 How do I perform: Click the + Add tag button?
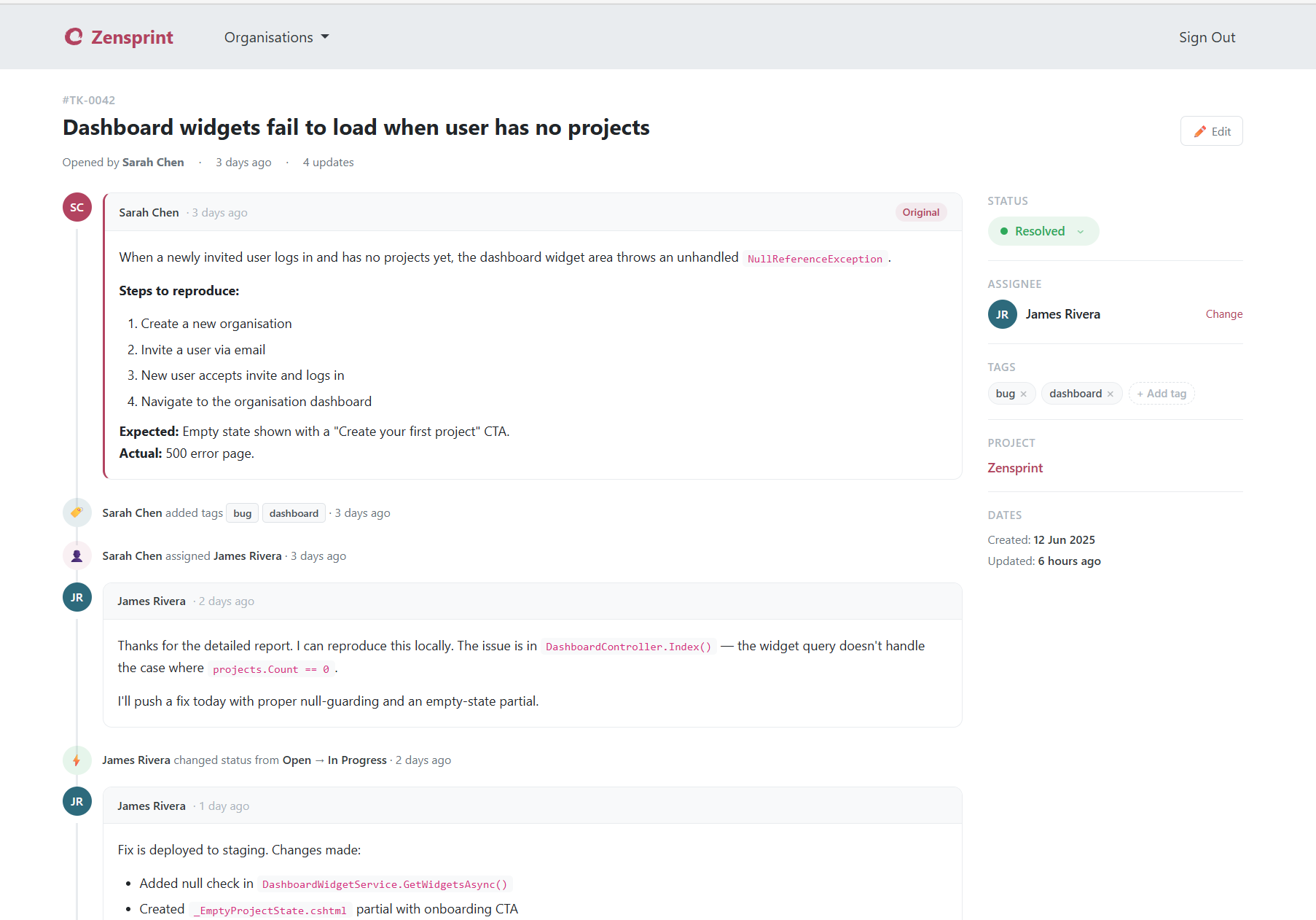pyautogui.click(x=1162, y=394)
